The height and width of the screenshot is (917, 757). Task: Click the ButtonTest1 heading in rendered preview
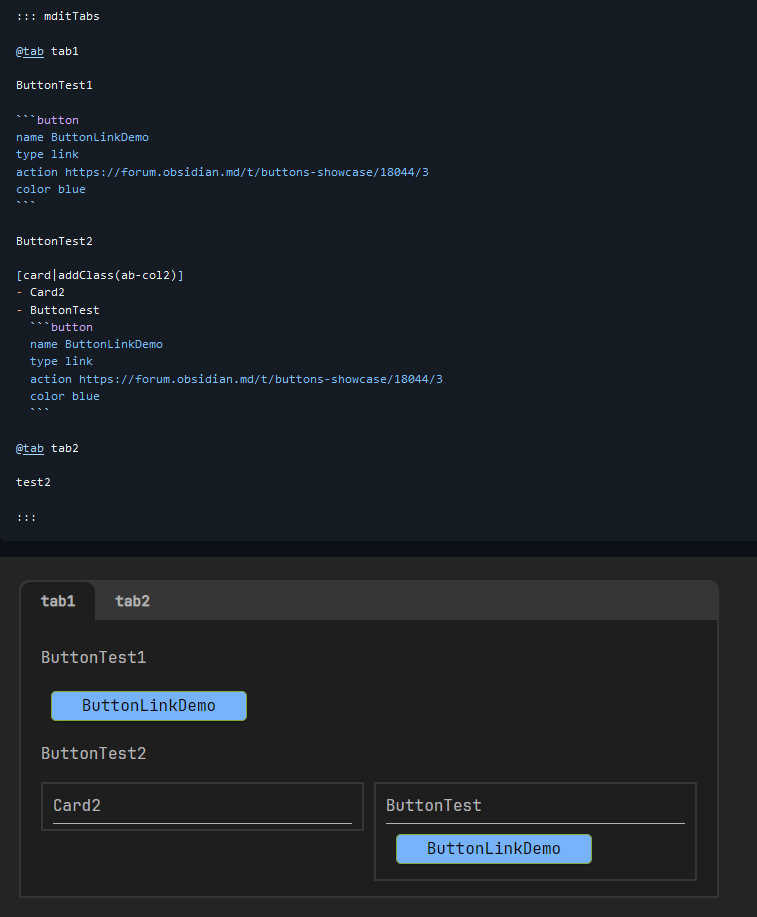(93, 657)
